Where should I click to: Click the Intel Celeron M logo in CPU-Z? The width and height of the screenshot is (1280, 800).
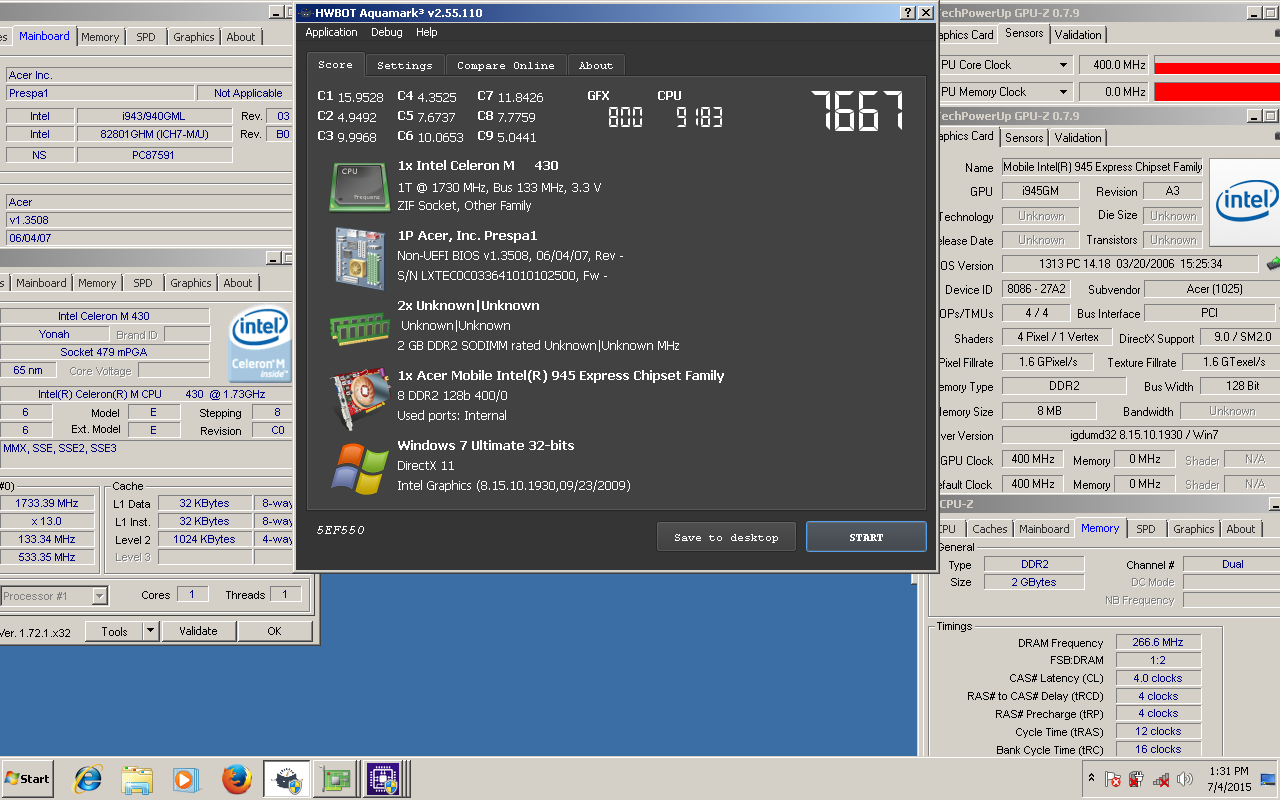click(x=260, y=345)
